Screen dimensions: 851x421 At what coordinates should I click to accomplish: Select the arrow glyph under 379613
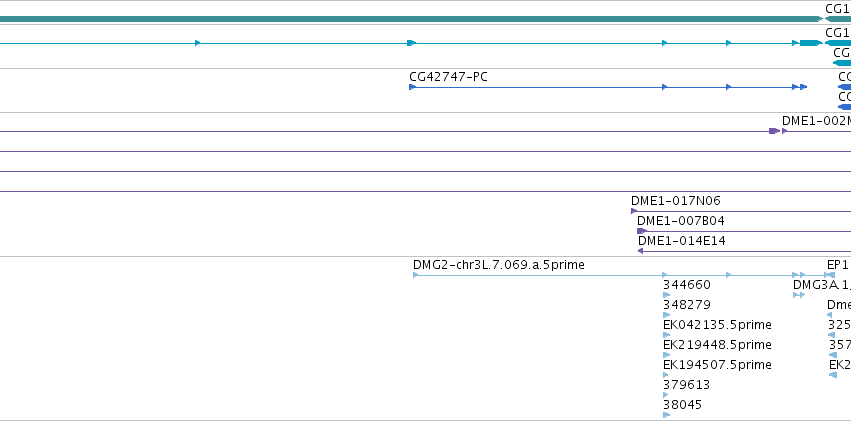click(x=666, y=395)
